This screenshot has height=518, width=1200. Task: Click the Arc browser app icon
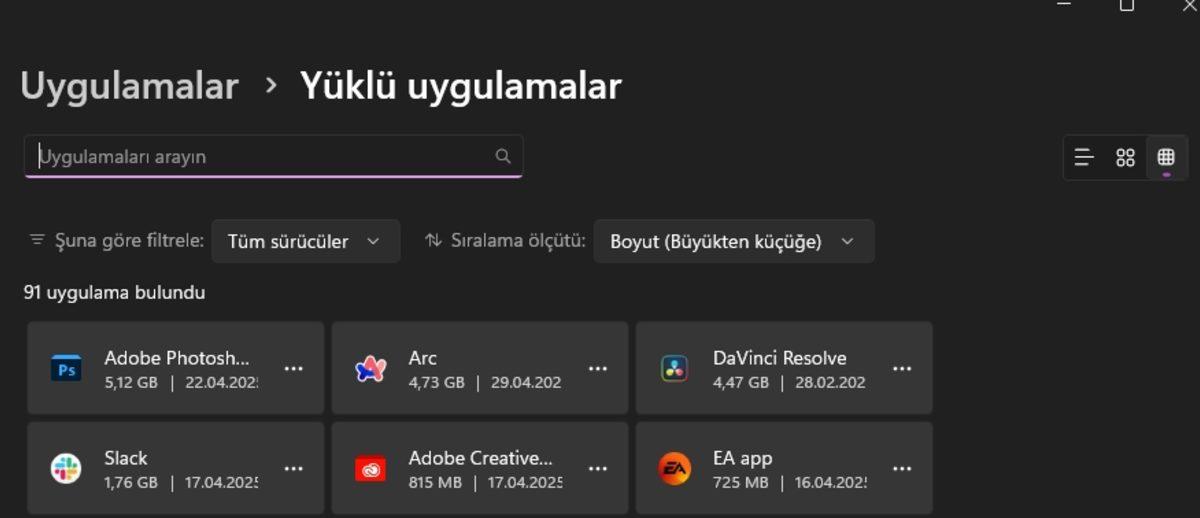point(371,368)
